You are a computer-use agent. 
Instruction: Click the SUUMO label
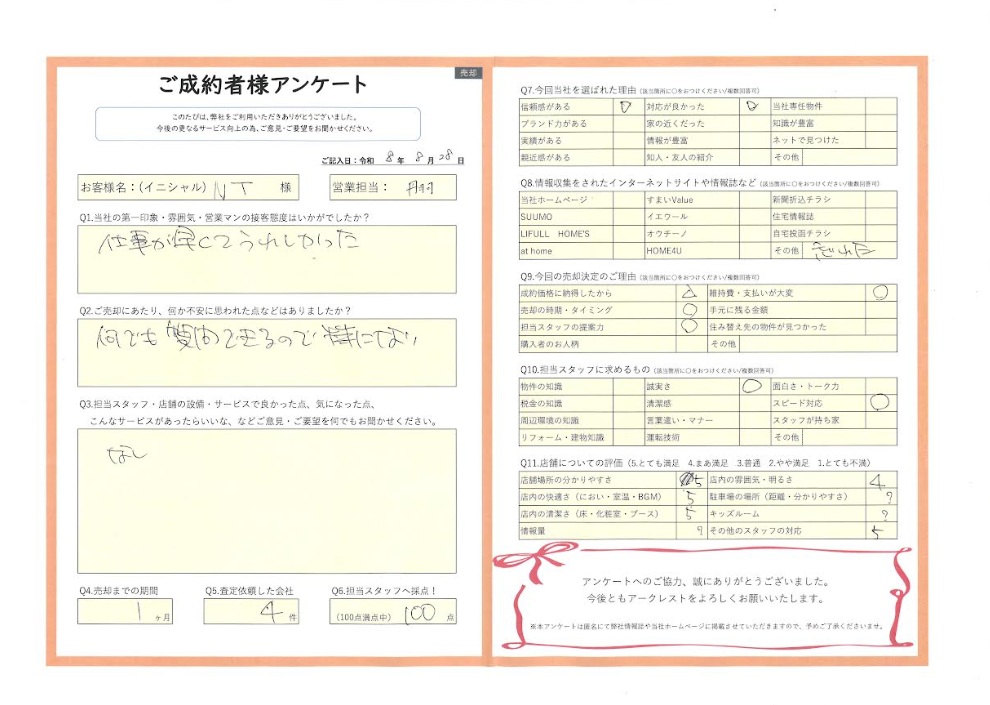[x=536, y=216]
